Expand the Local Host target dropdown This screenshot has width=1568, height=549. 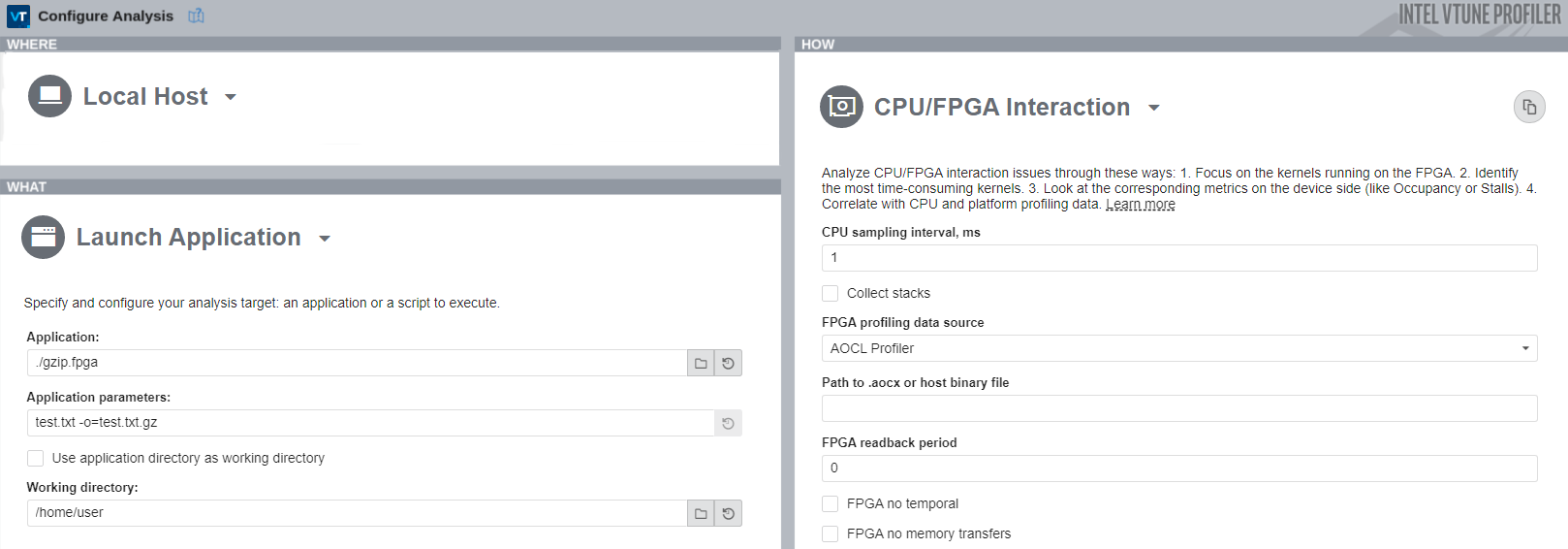pyautogui.click(x=231, y=97)
